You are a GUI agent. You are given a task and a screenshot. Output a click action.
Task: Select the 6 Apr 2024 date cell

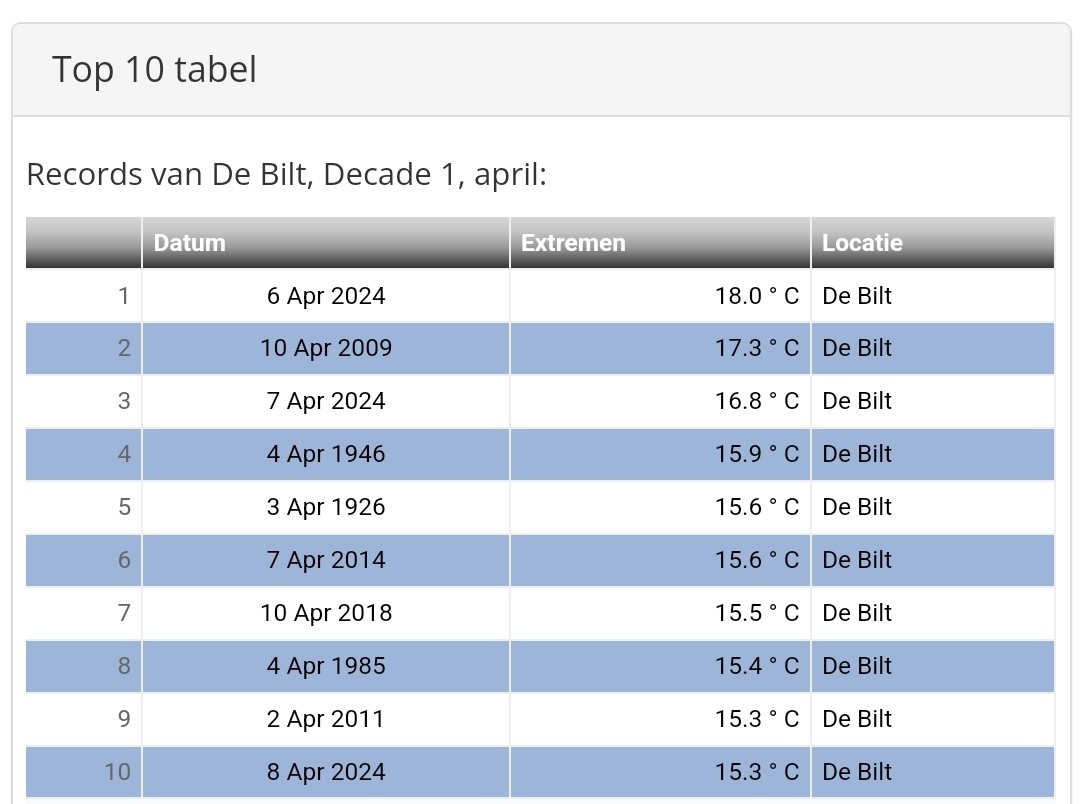coord(326,296)
